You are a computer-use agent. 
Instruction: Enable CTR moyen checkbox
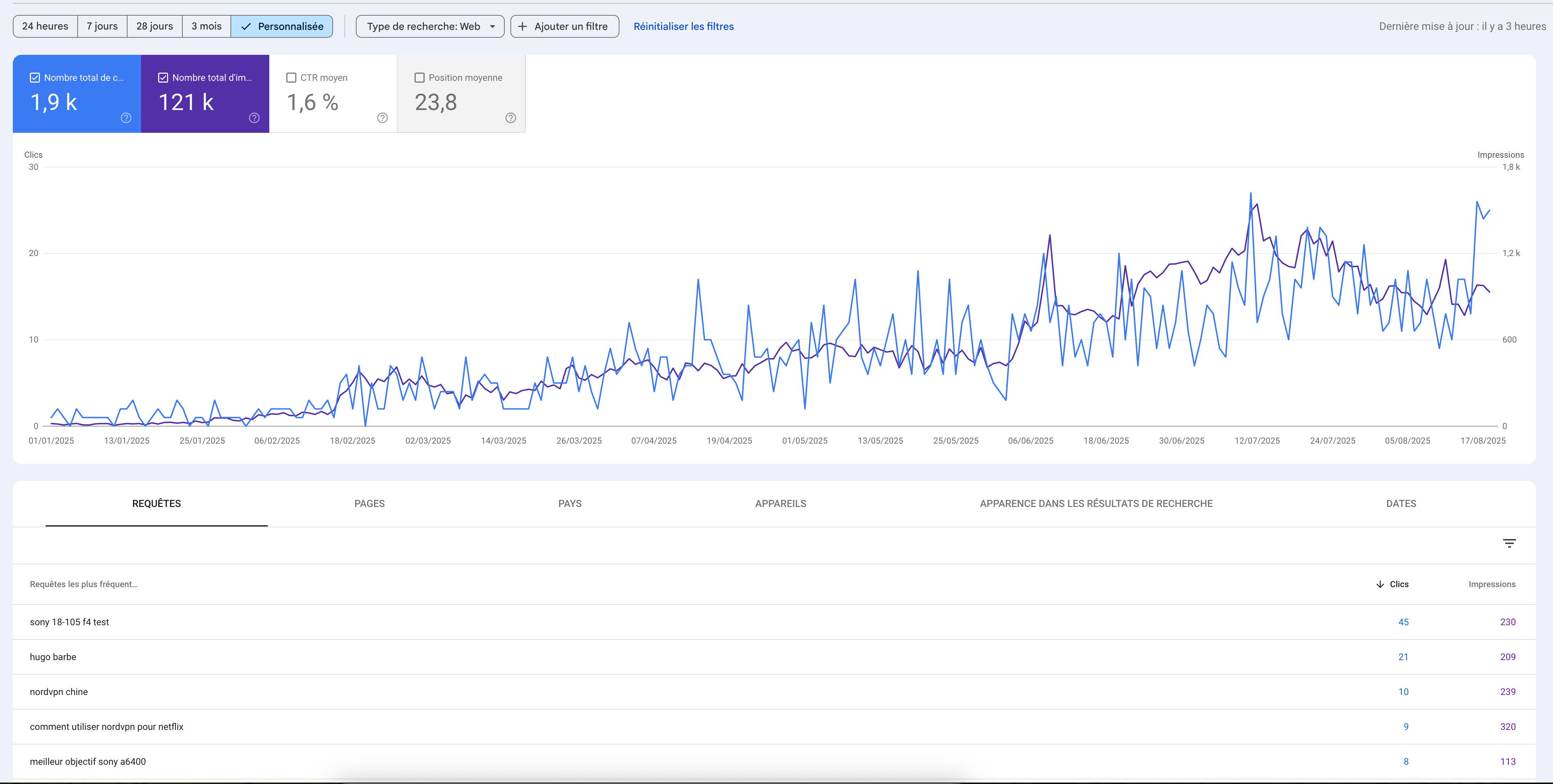click(291, 78)
